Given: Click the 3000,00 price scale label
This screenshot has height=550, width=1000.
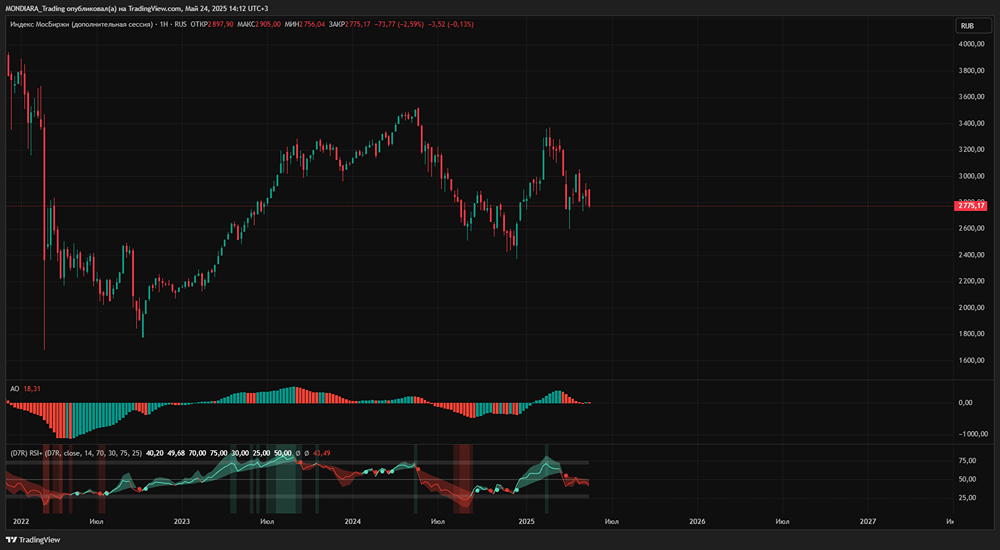Looking at the screenshot, I should pos(973,176).
